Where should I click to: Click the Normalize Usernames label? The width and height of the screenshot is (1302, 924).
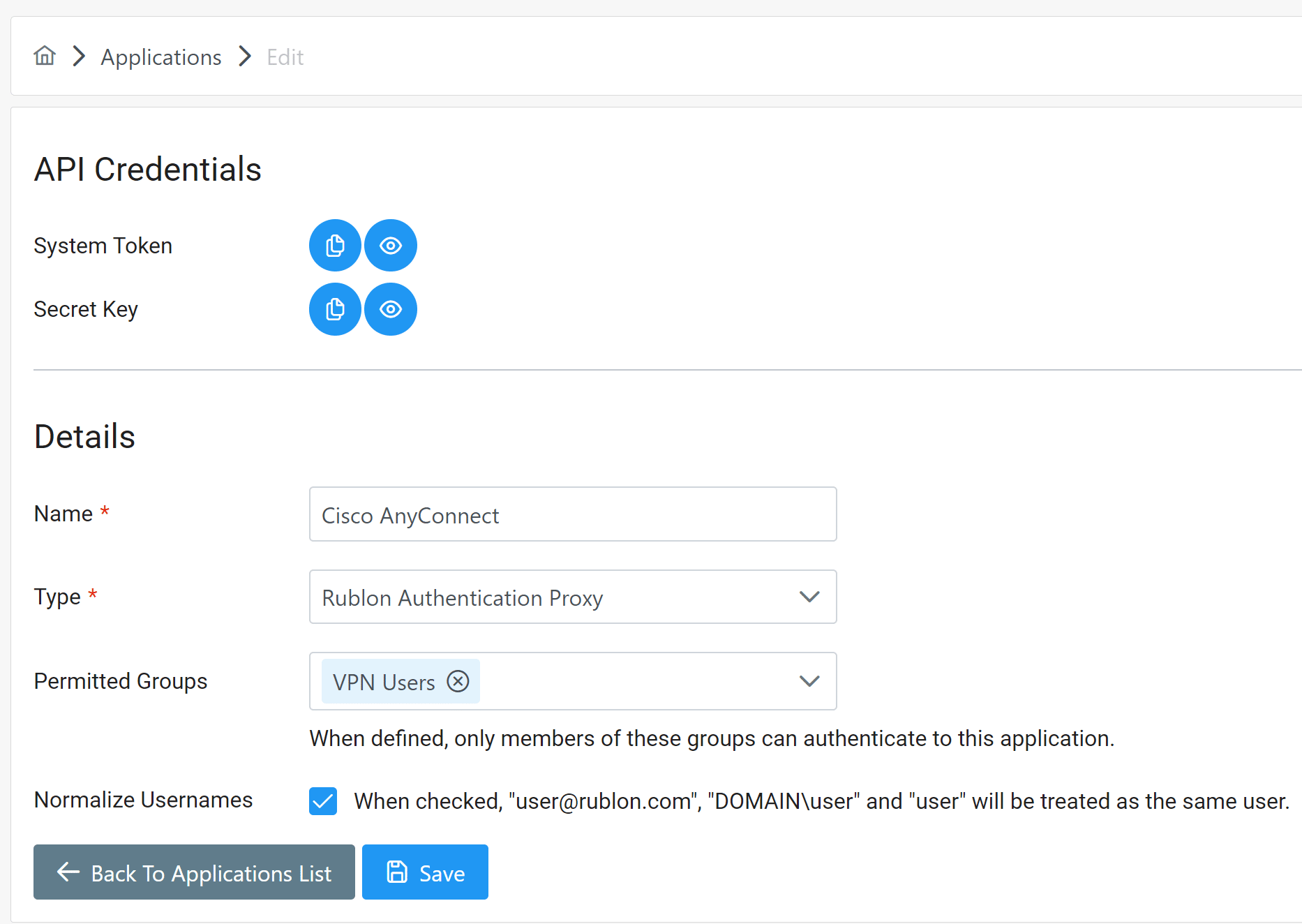143,800
